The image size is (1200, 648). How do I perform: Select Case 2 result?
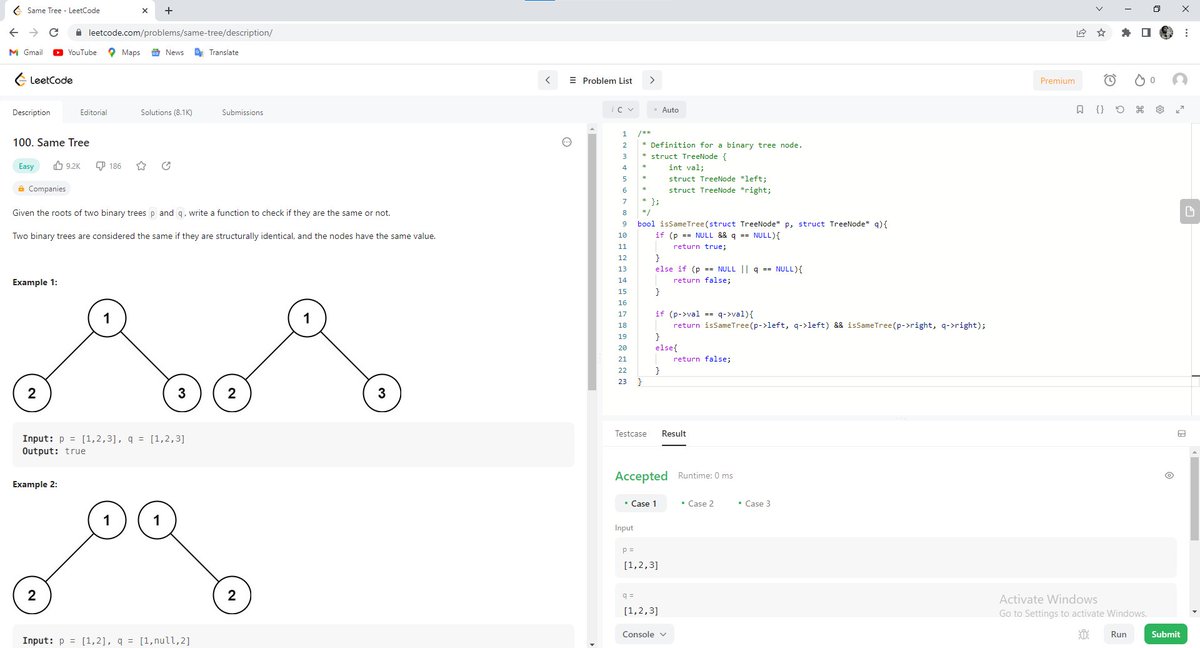click(x=697, y=504)
